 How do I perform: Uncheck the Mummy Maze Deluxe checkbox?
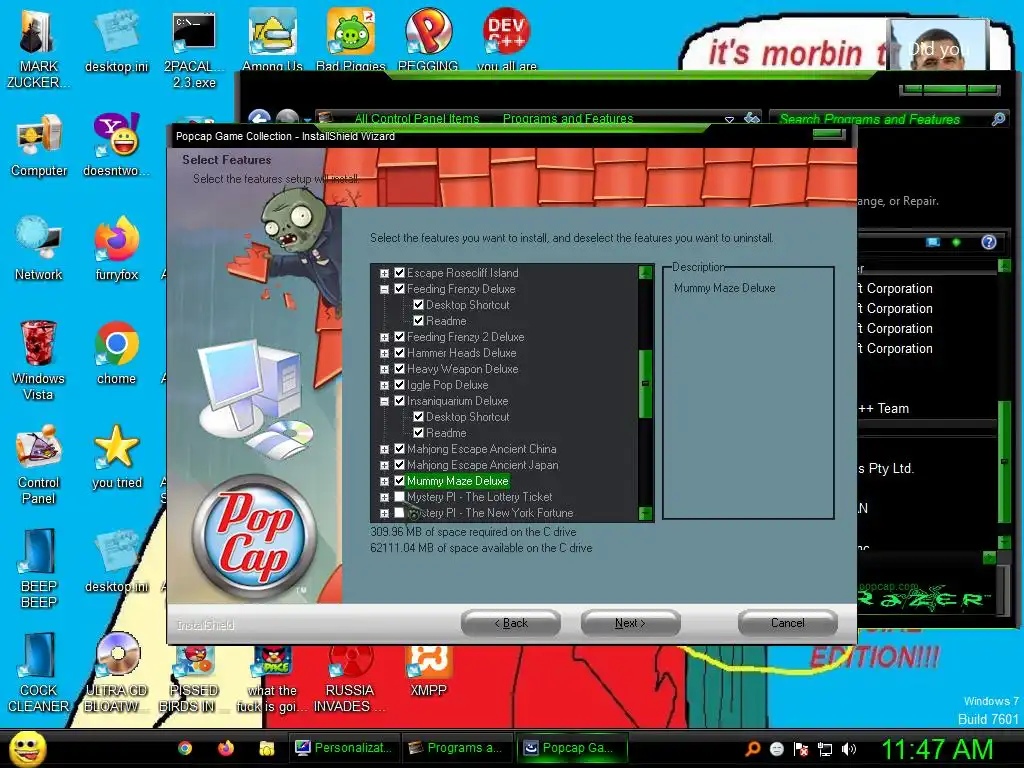400,481
